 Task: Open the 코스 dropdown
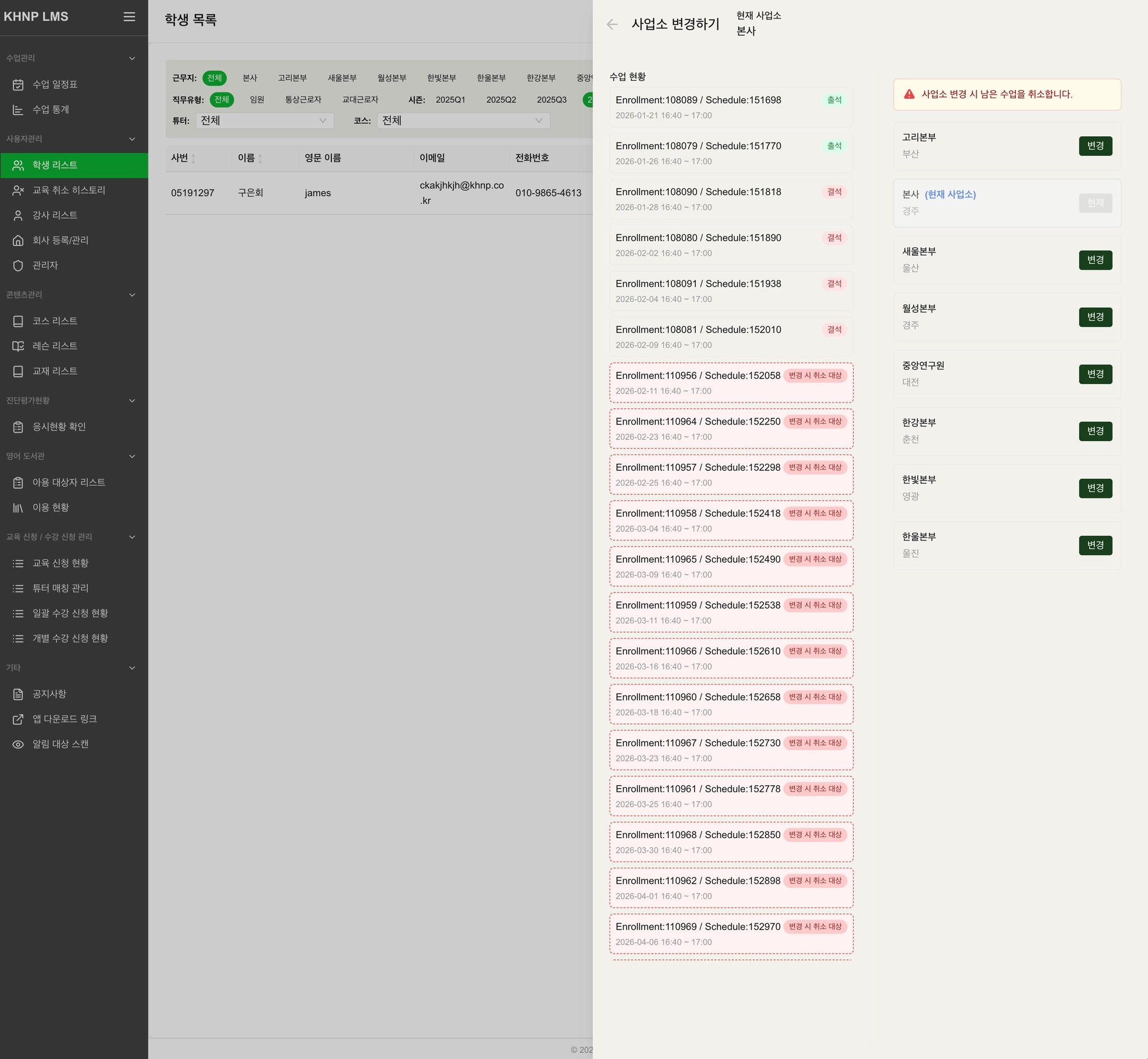click(x=463, y=121)
